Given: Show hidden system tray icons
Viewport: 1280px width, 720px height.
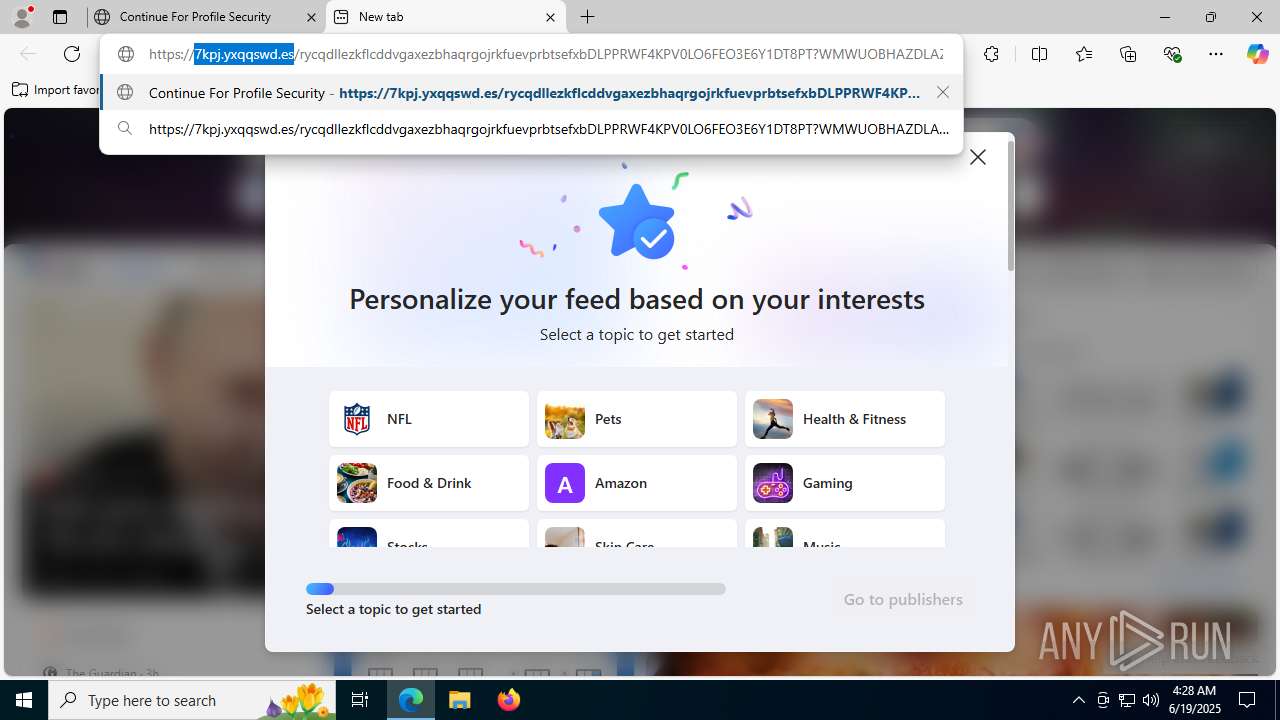Looking at the screenshot, I should coord(1078,700).
